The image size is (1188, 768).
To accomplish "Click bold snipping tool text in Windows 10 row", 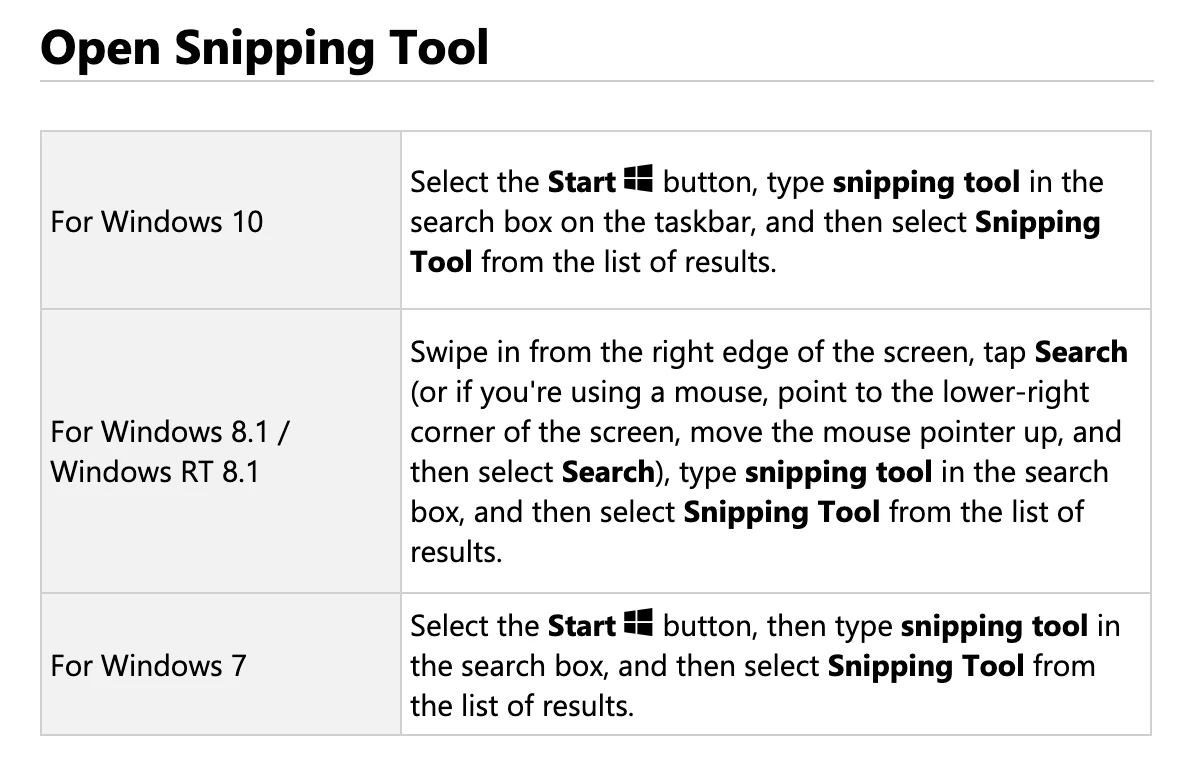I will 926,183.
